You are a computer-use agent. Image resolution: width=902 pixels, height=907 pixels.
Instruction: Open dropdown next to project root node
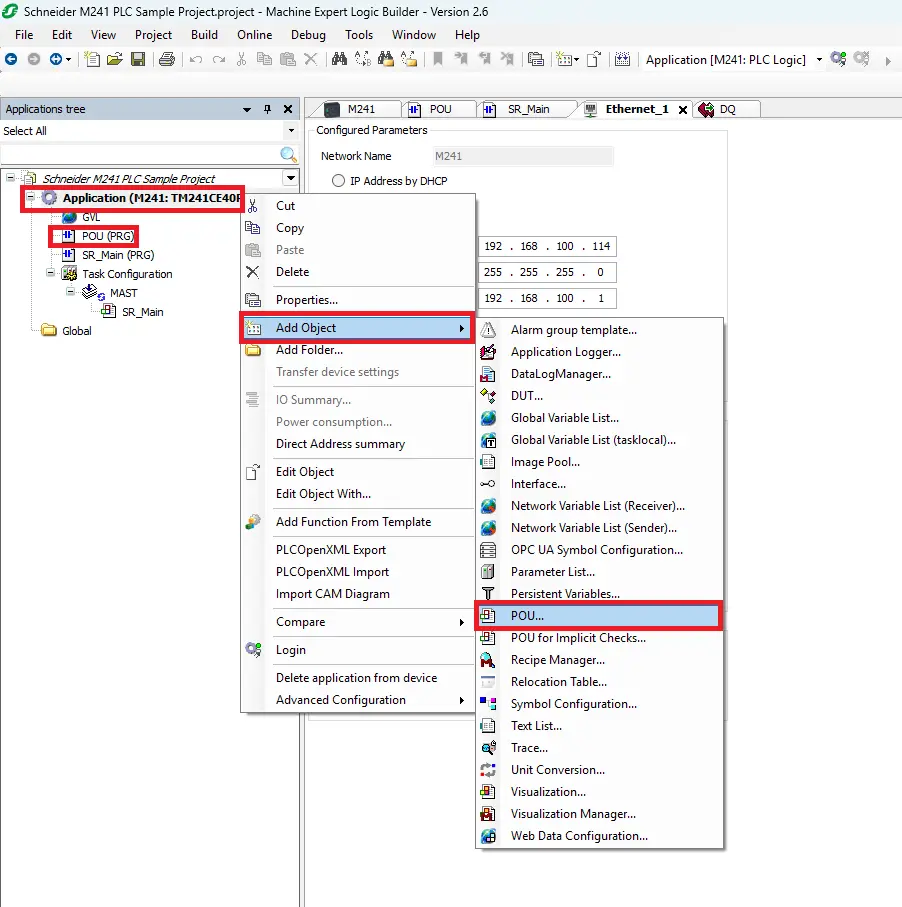291,178
